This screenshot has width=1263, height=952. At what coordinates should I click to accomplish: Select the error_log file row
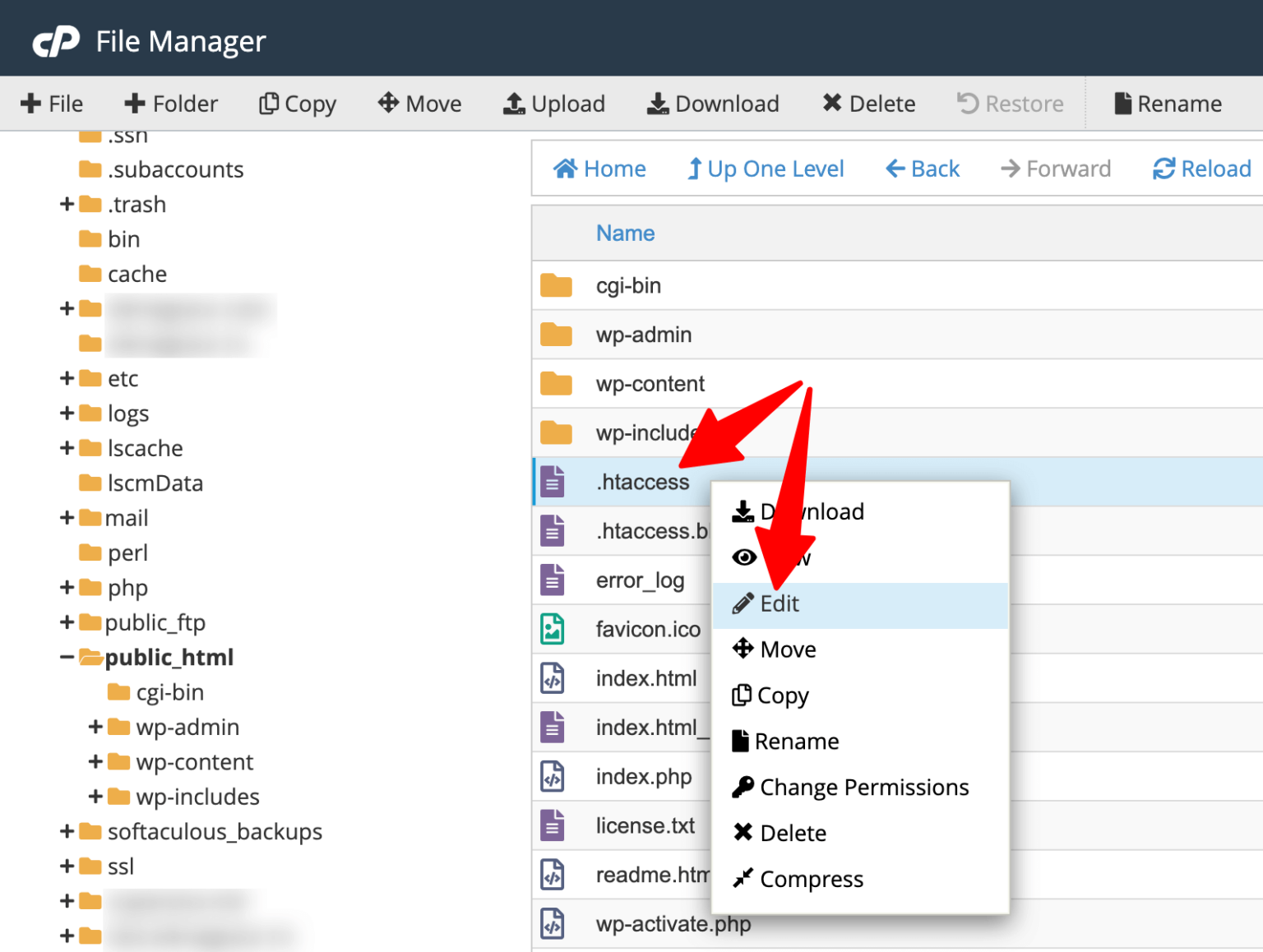point(640,580)
